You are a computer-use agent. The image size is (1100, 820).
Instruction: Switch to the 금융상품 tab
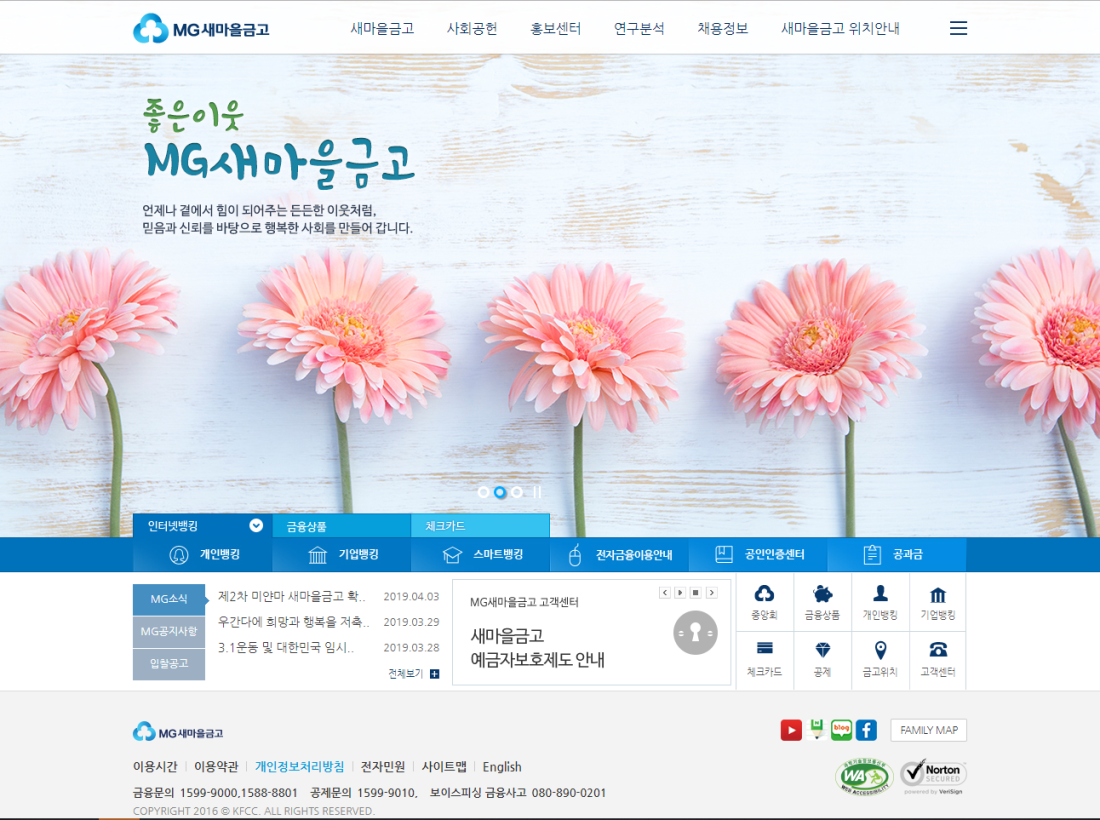342,526
